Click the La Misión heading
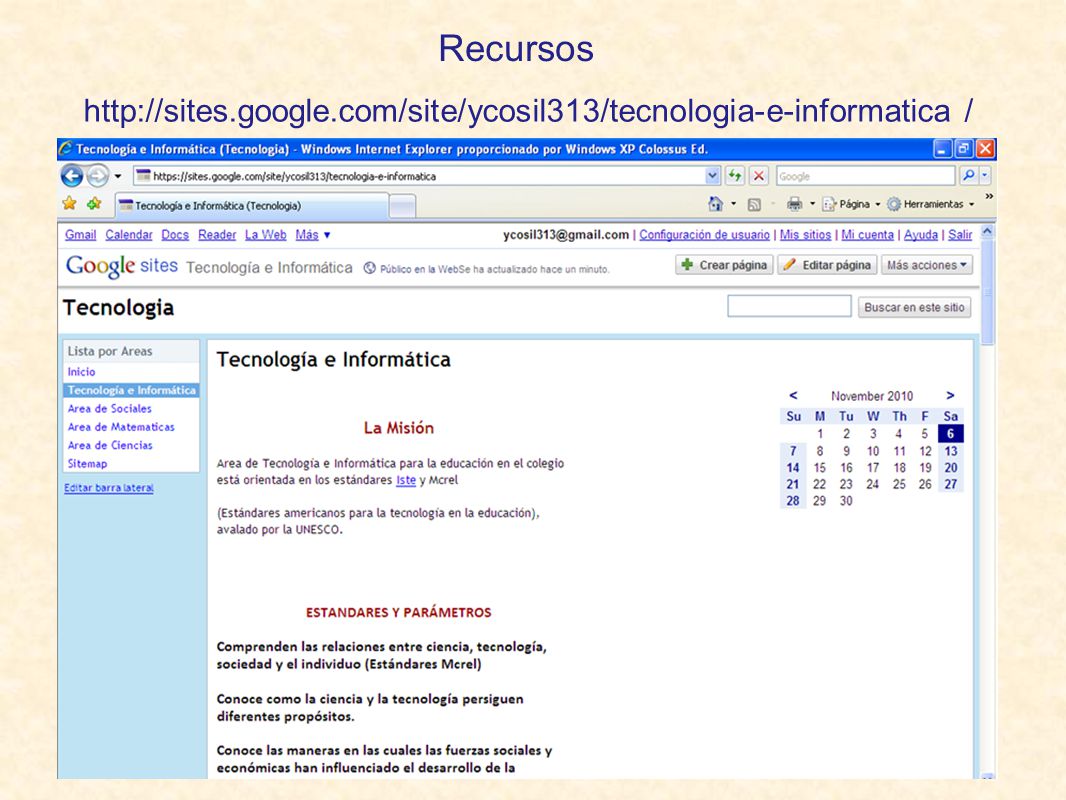The height and width of the screenshot is (800, 1066). coord(398,428)
